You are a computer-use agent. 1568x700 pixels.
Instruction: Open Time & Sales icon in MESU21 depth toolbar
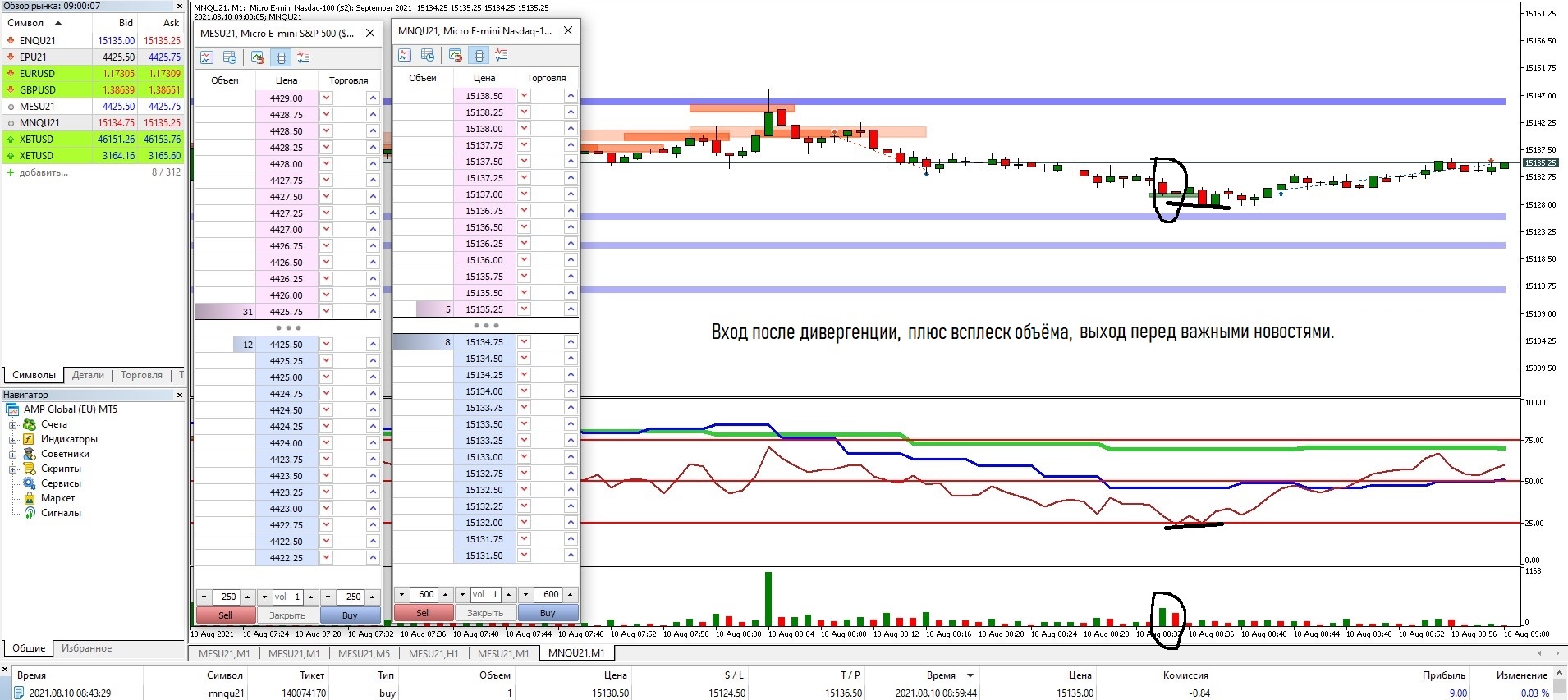coord(230,57)
